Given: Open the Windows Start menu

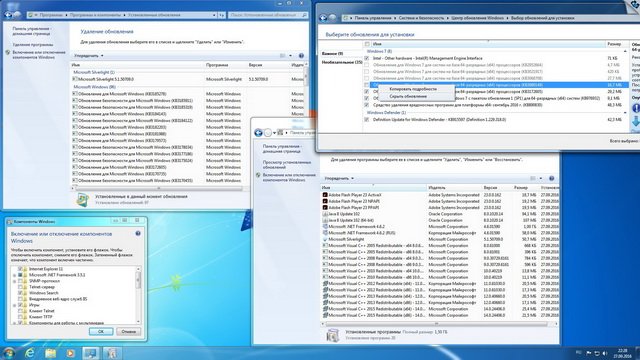Looking at the screenshot, I should [x=9, y=353].
